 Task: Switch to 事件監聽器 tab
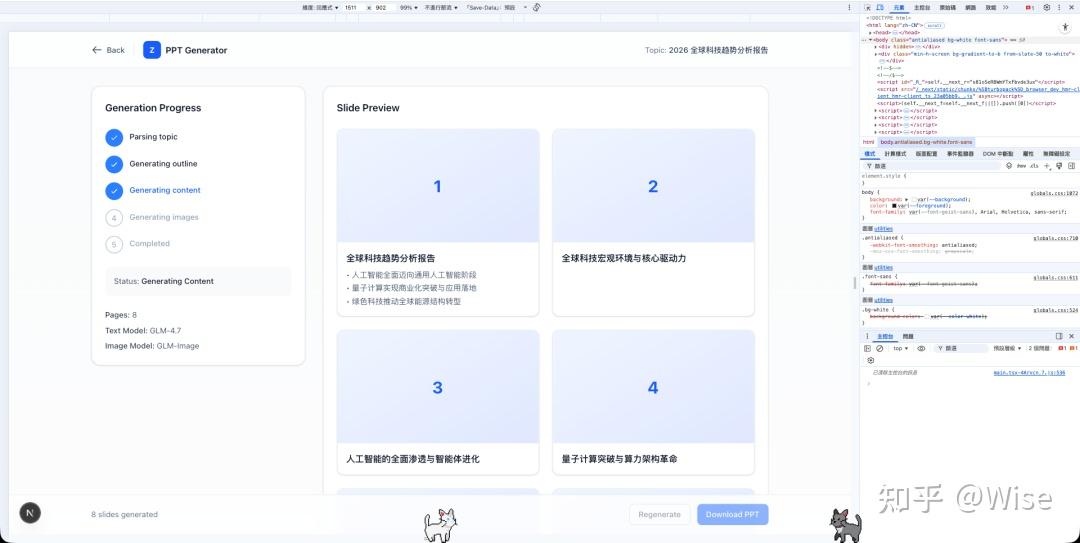point(960,154)
